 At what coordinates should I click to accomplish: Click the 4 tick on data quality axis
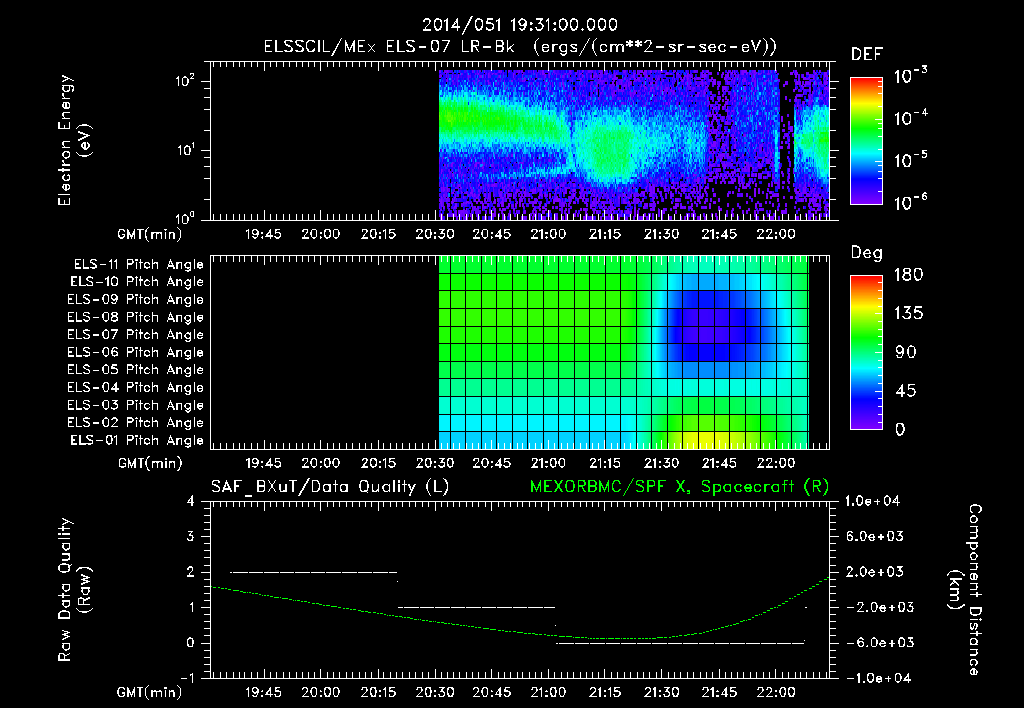[x=190, y=502]
